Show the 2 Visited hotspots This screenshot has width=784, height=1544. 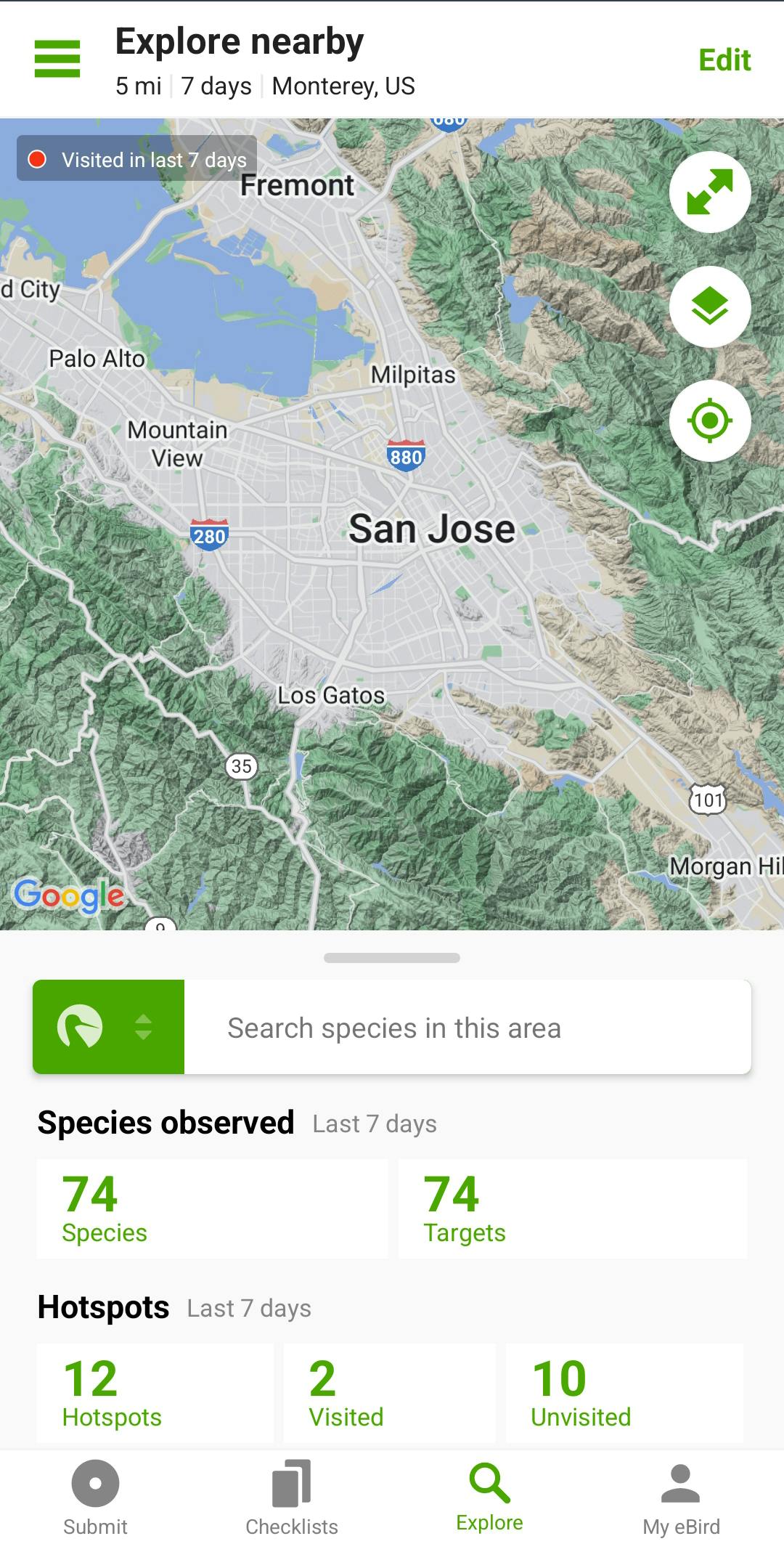click(x=389, y=1392)
